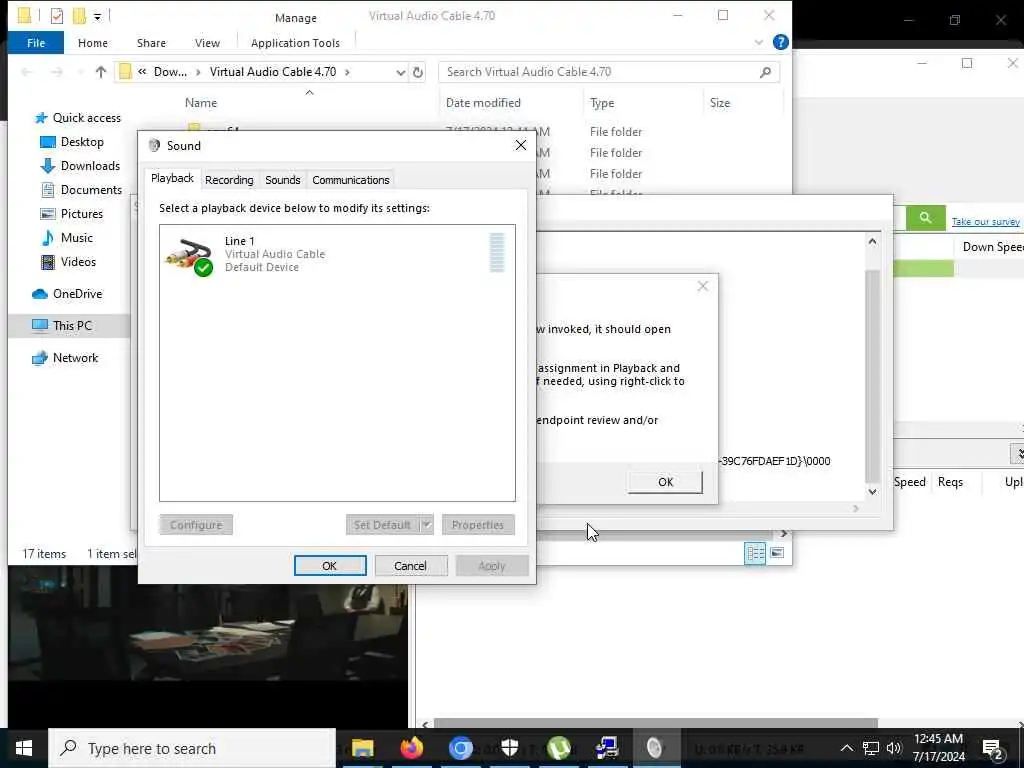
Task: Open Application Tools ribbon tab
Action: (295, 42)
